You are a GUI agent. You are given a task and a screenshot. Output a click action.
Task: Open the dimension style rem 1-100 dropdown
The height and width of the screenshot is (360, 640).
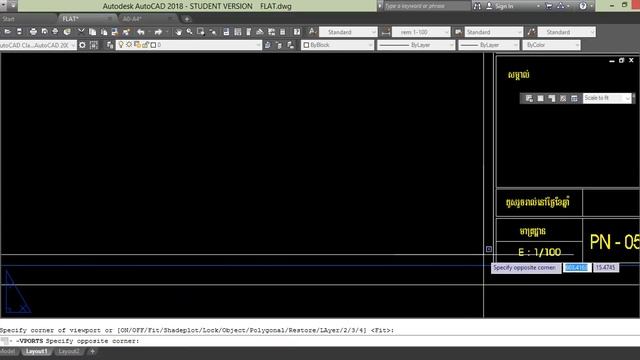coord(421,32)
